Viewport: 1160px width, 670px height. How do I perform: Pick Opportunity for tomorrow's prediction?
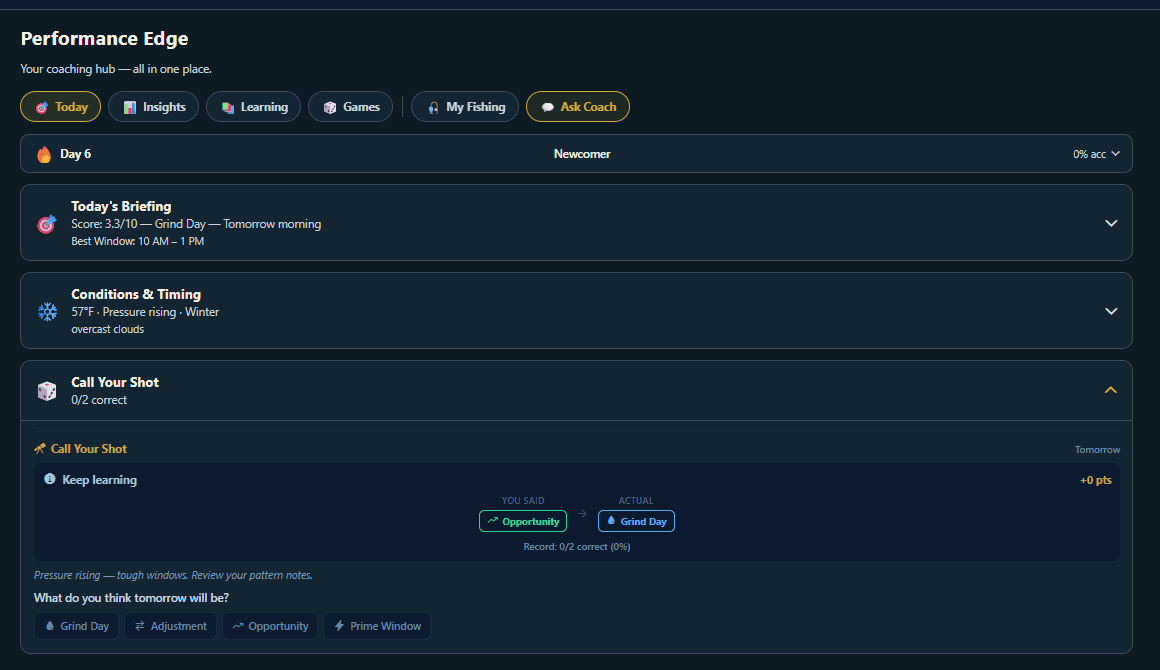[270, 626]
